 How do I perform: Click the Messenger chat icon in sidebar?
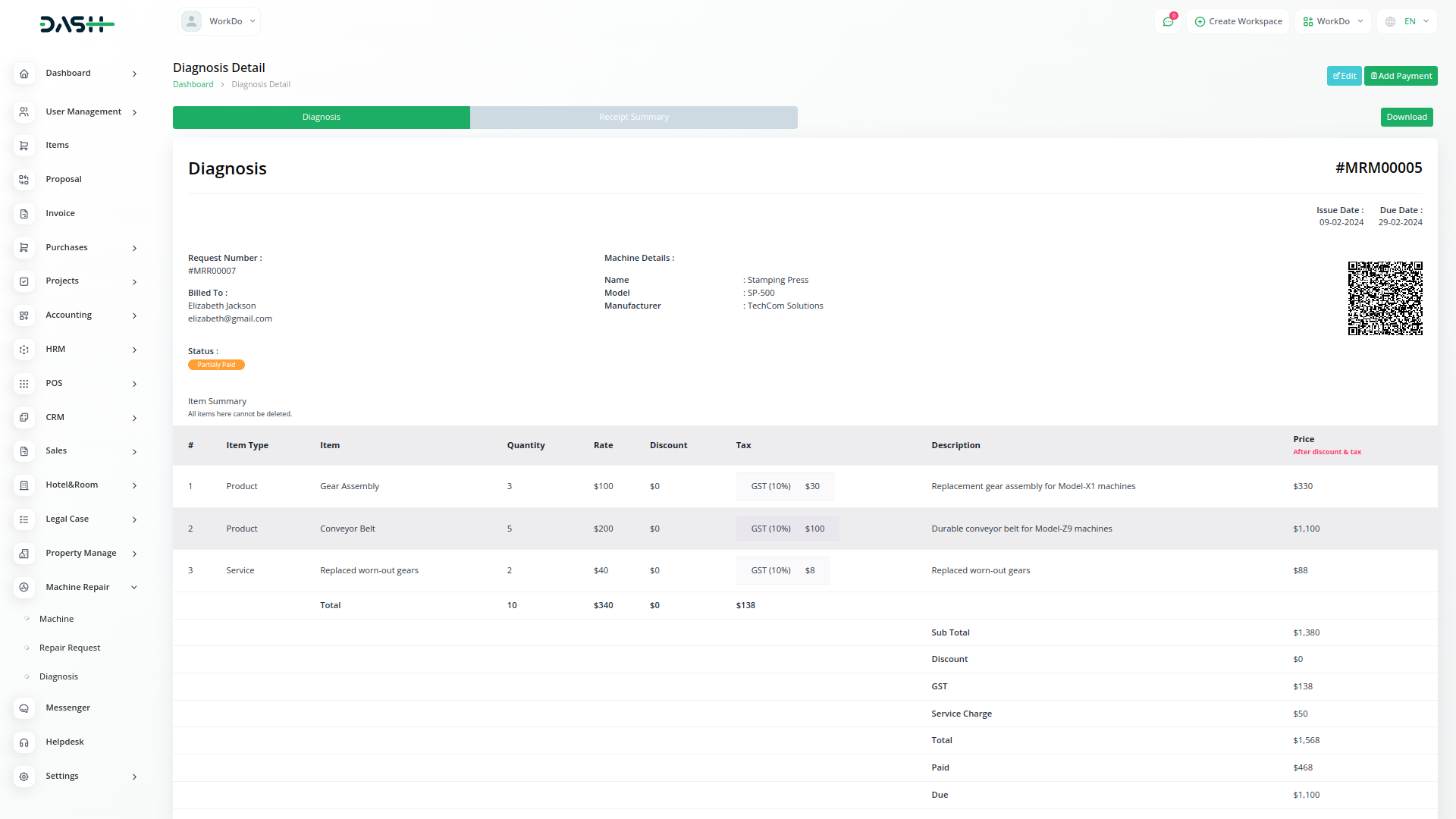coord(24,708)
